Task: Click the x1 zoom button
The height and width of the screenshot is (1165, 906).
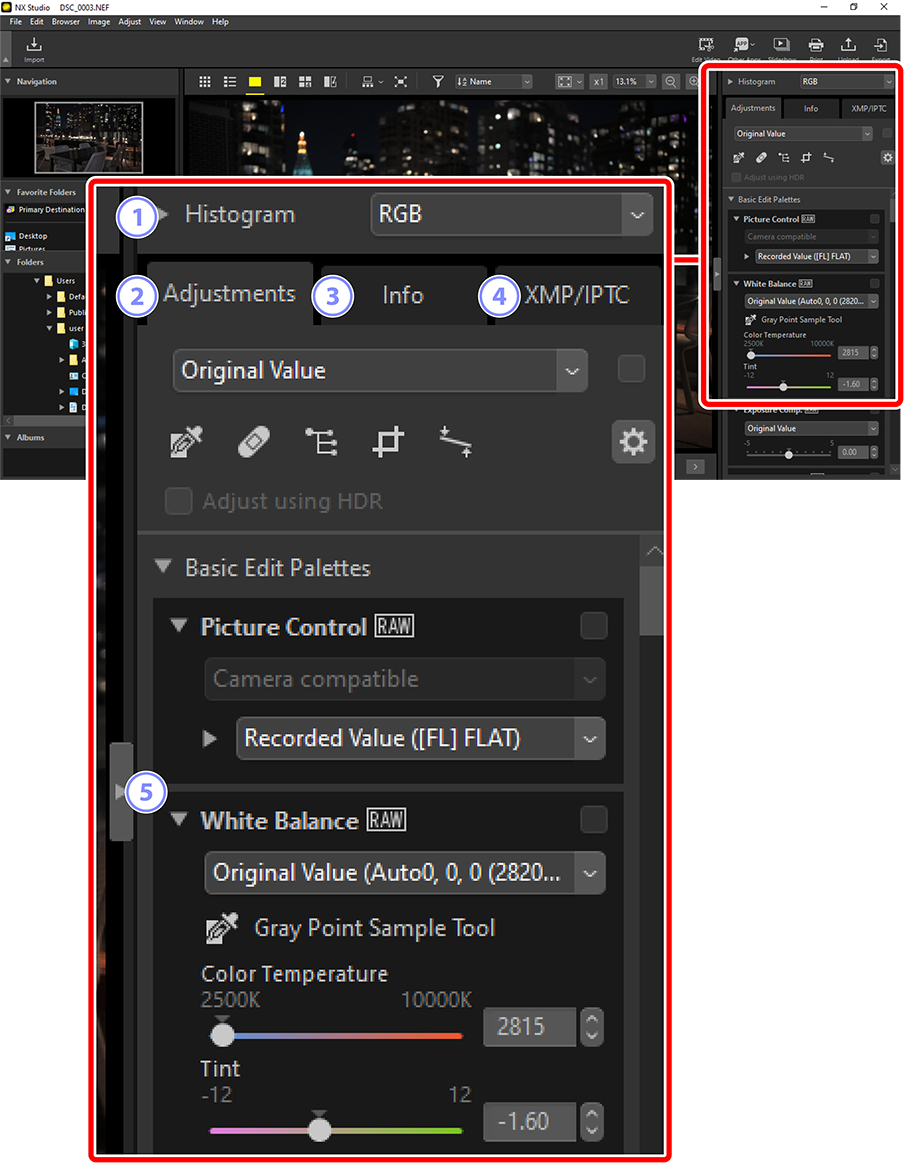Action: [598, 82]
